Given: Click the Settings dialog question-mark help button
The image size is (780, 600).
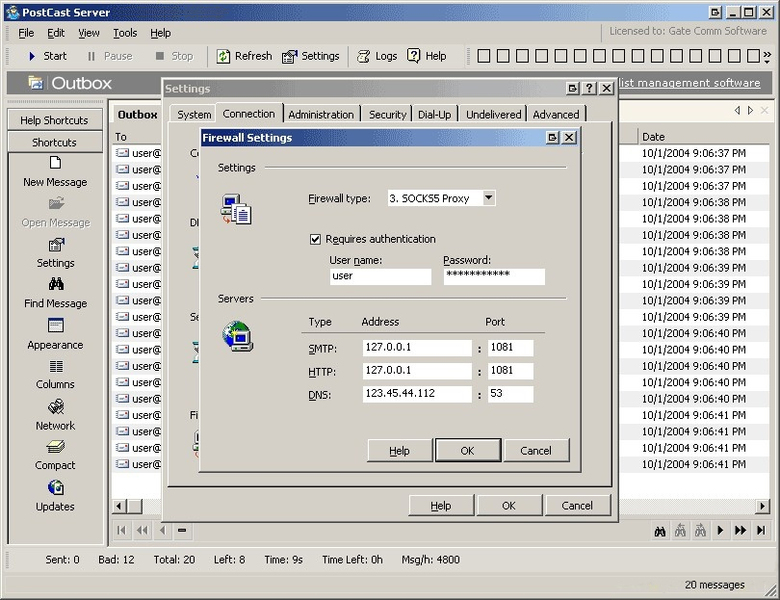Looking at the screenshot, I should 589,89.
